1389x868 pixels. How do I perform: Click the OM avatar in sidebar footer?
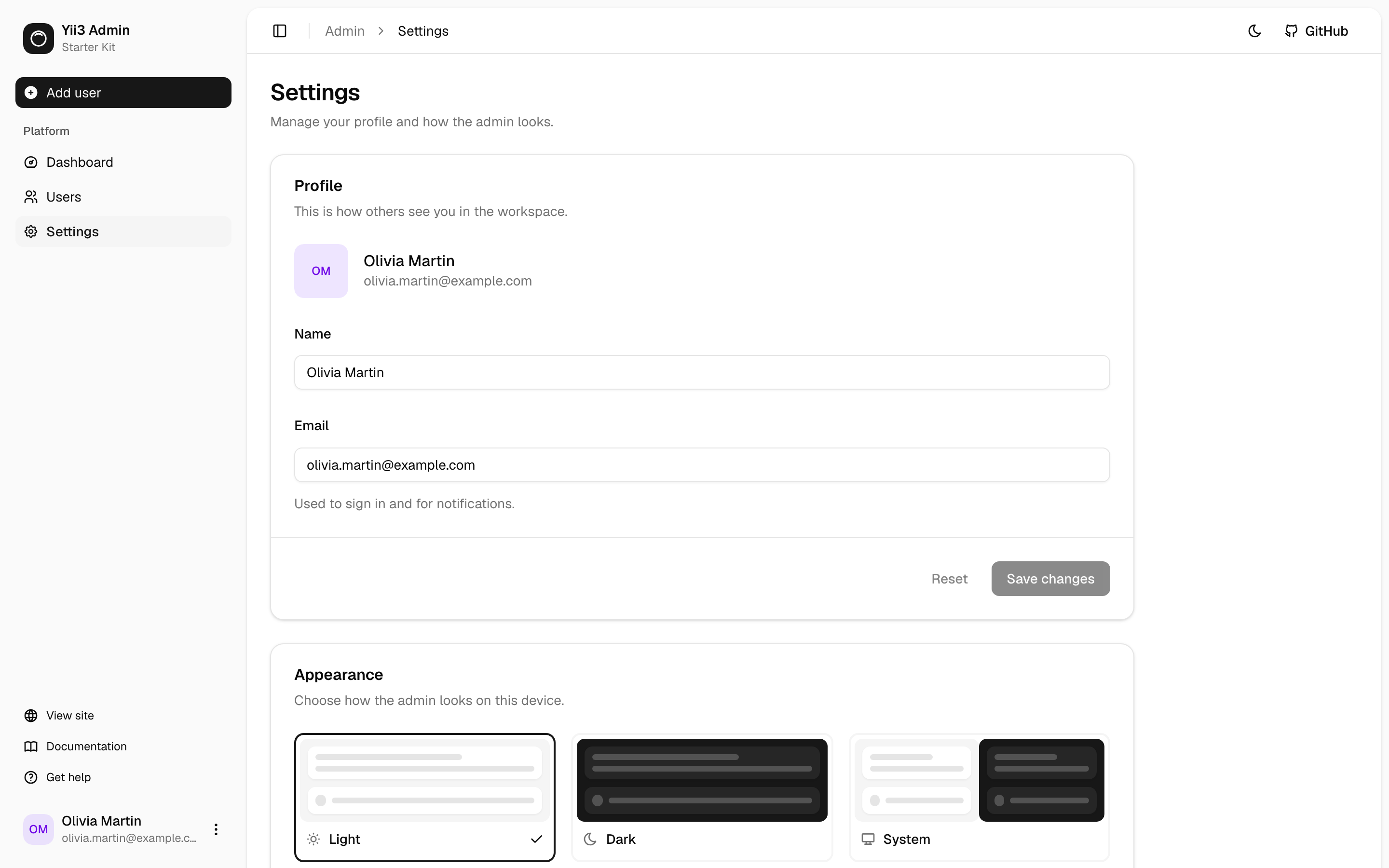click(x=39, y=829)
